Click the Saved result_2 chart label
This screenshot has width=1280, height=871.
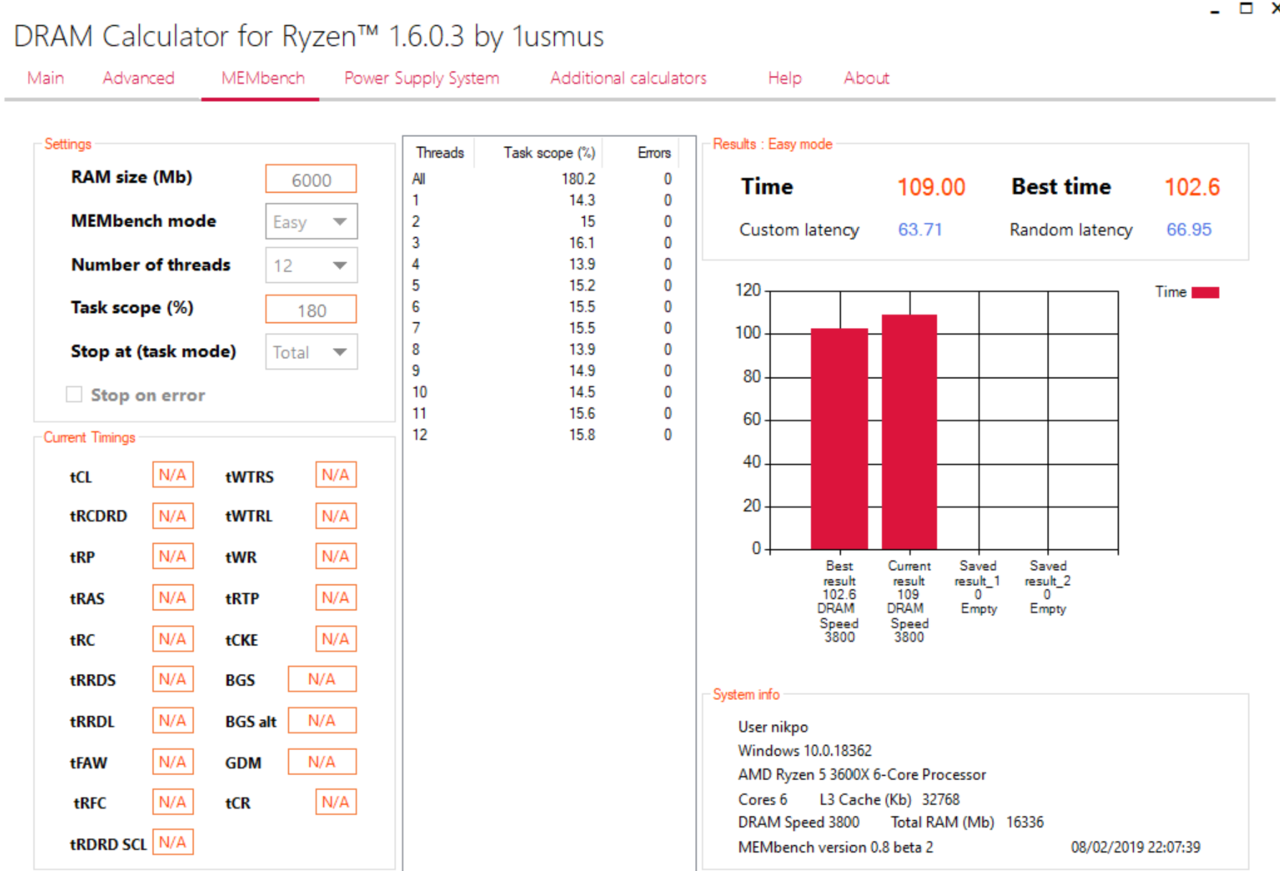1048,587
